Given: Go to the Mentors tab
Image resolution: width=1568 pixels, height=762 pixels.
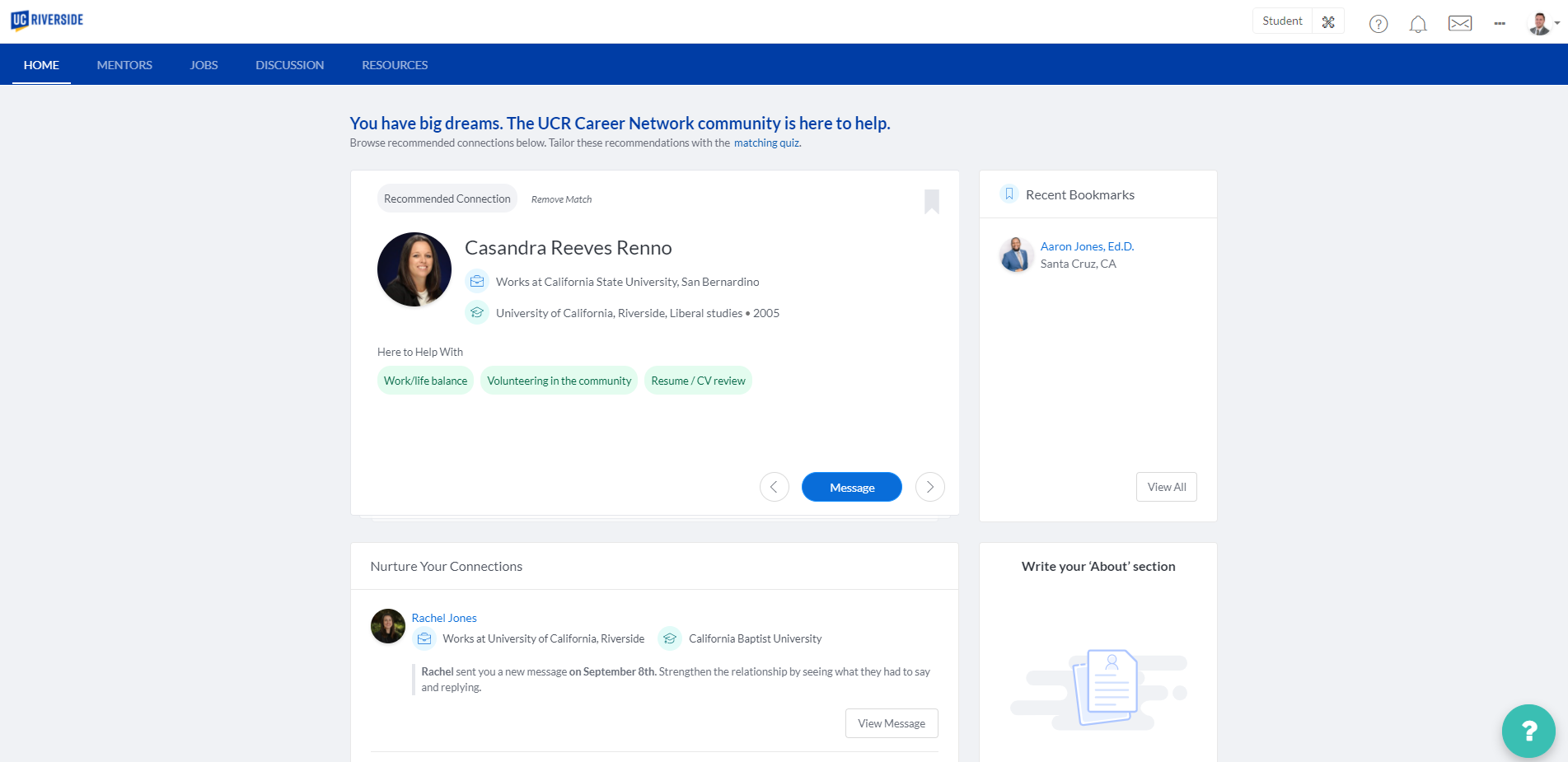Looking at the screenshot, I should [124, 65].
